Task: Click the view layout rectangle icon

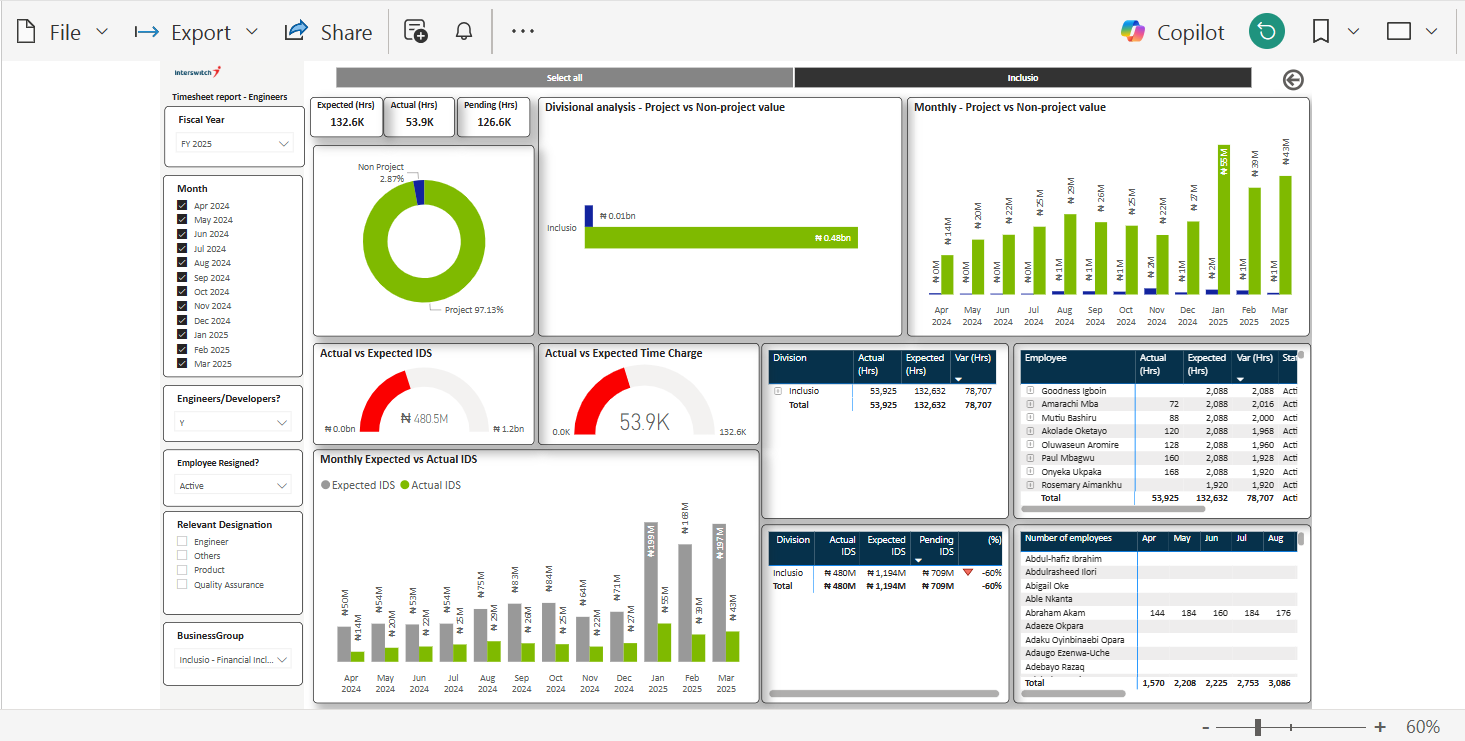Action: point(1399,31)
